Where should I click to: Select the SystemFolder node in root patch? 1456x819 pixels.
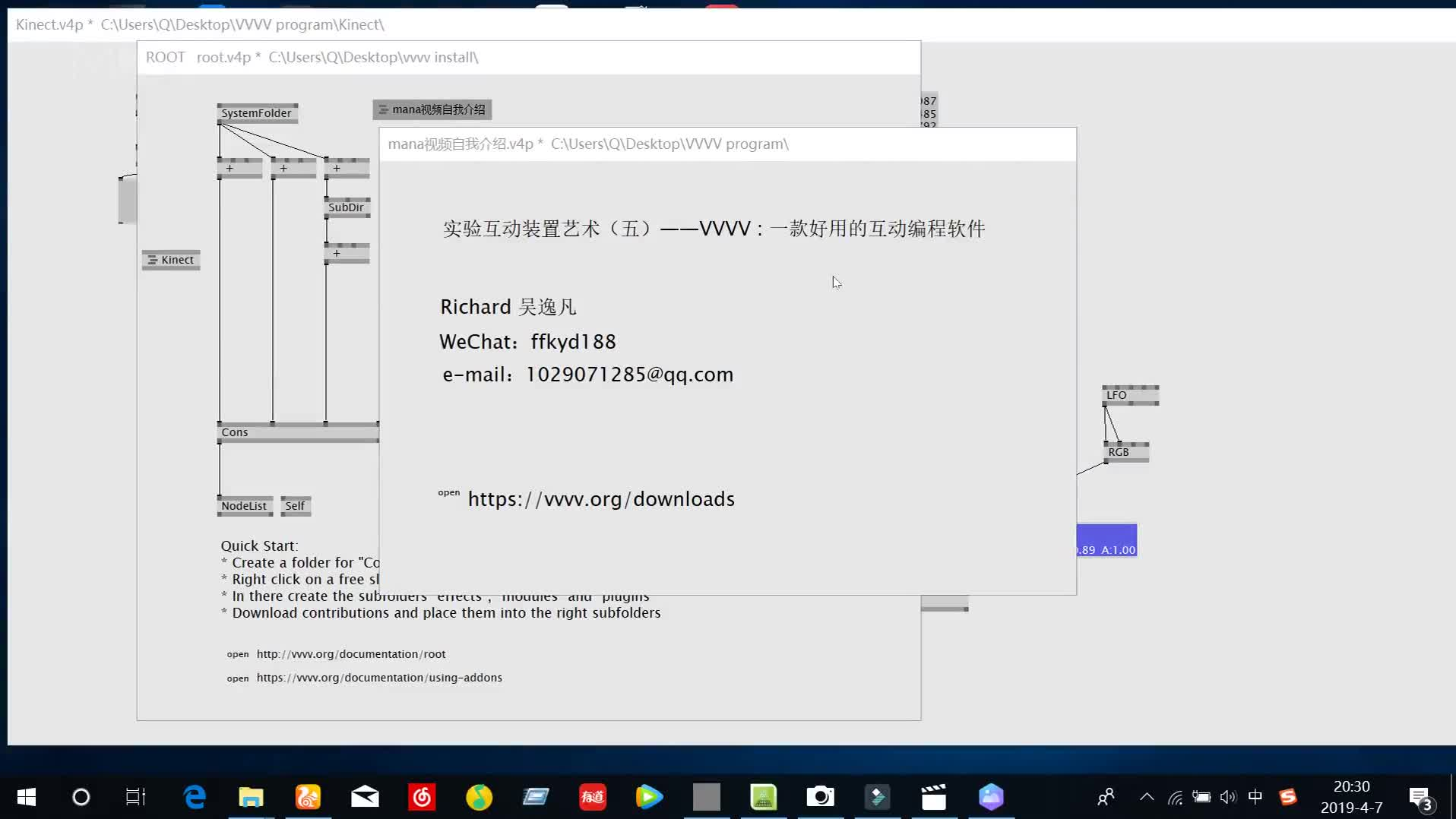click(x=257, y=113)
